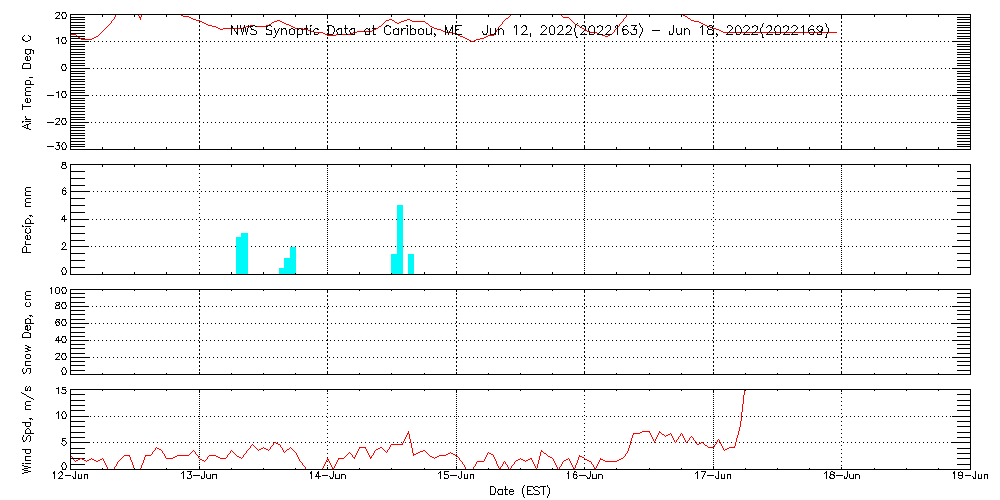Select the 19-Jun date tick label

[x=970, y=477]
